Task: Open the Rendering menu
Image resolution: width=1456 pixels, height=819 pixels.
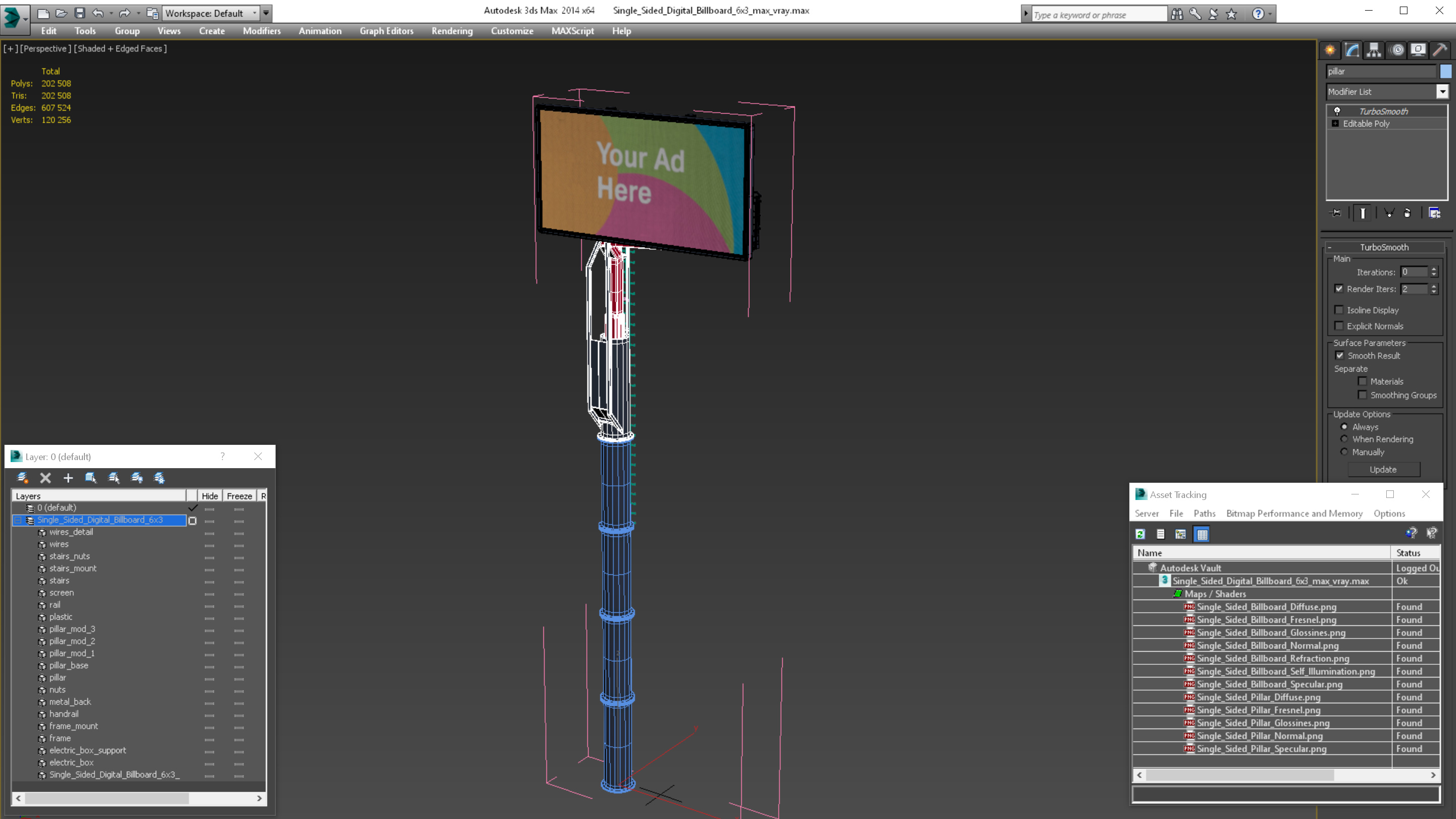Action: click(x=452, y=31)
